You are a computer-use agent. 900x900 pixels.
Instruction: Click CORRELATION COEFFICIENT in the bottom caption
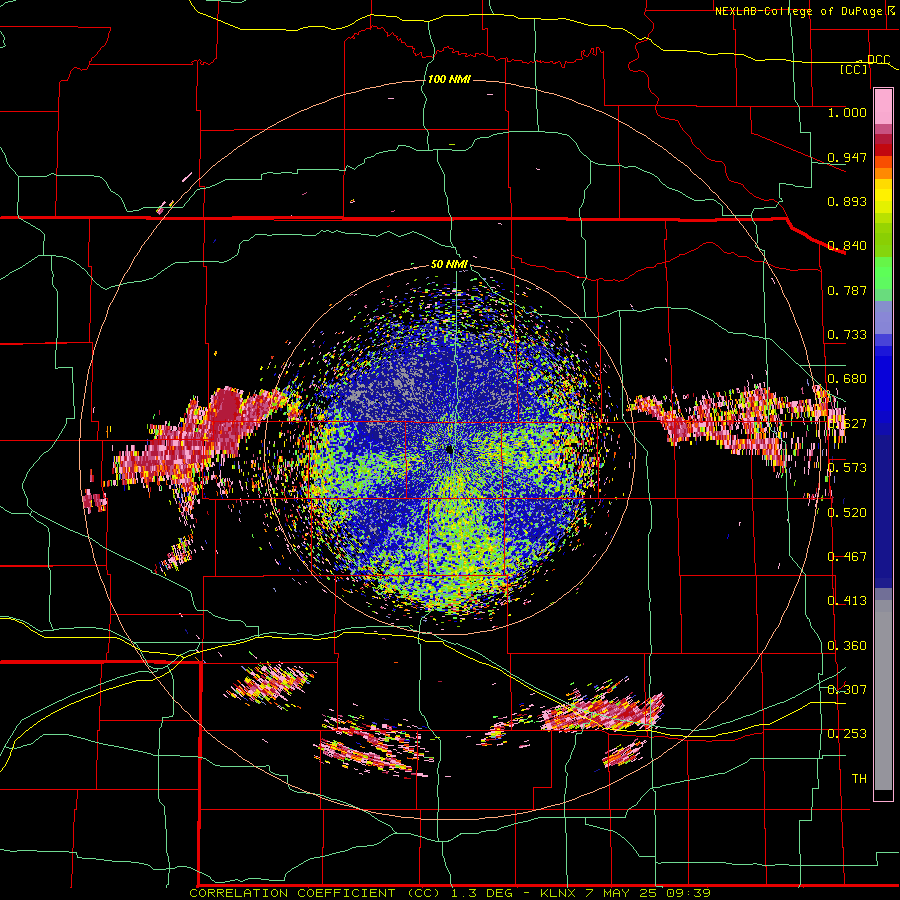[292, 893]
